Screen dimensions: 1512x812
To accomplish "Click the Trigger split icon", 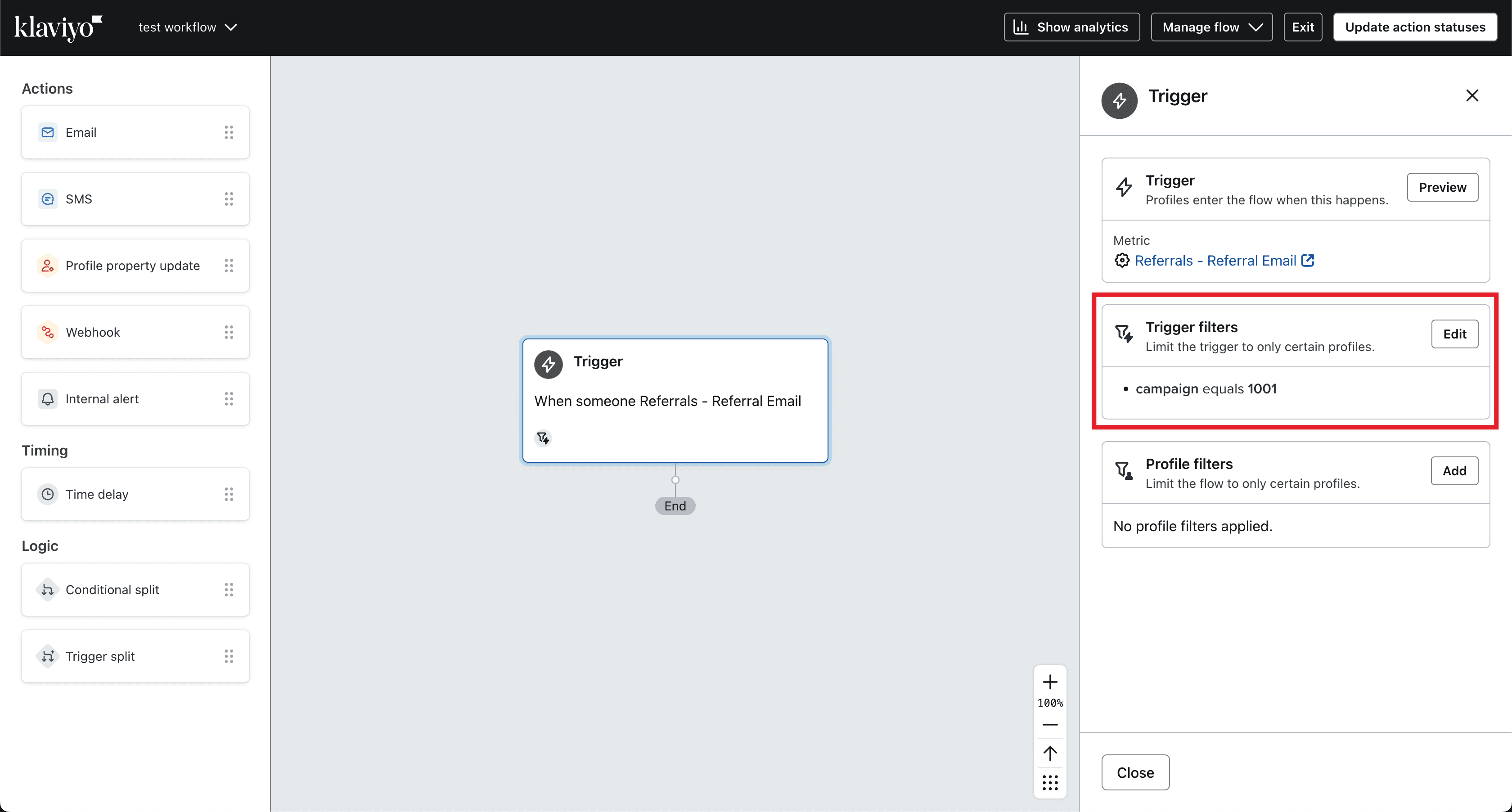I will tap(48, 656).
